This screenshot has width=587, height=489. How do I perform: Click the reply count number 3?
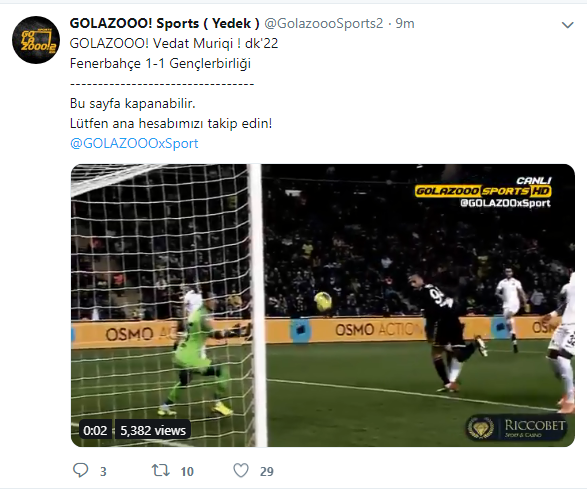(103, 471)
